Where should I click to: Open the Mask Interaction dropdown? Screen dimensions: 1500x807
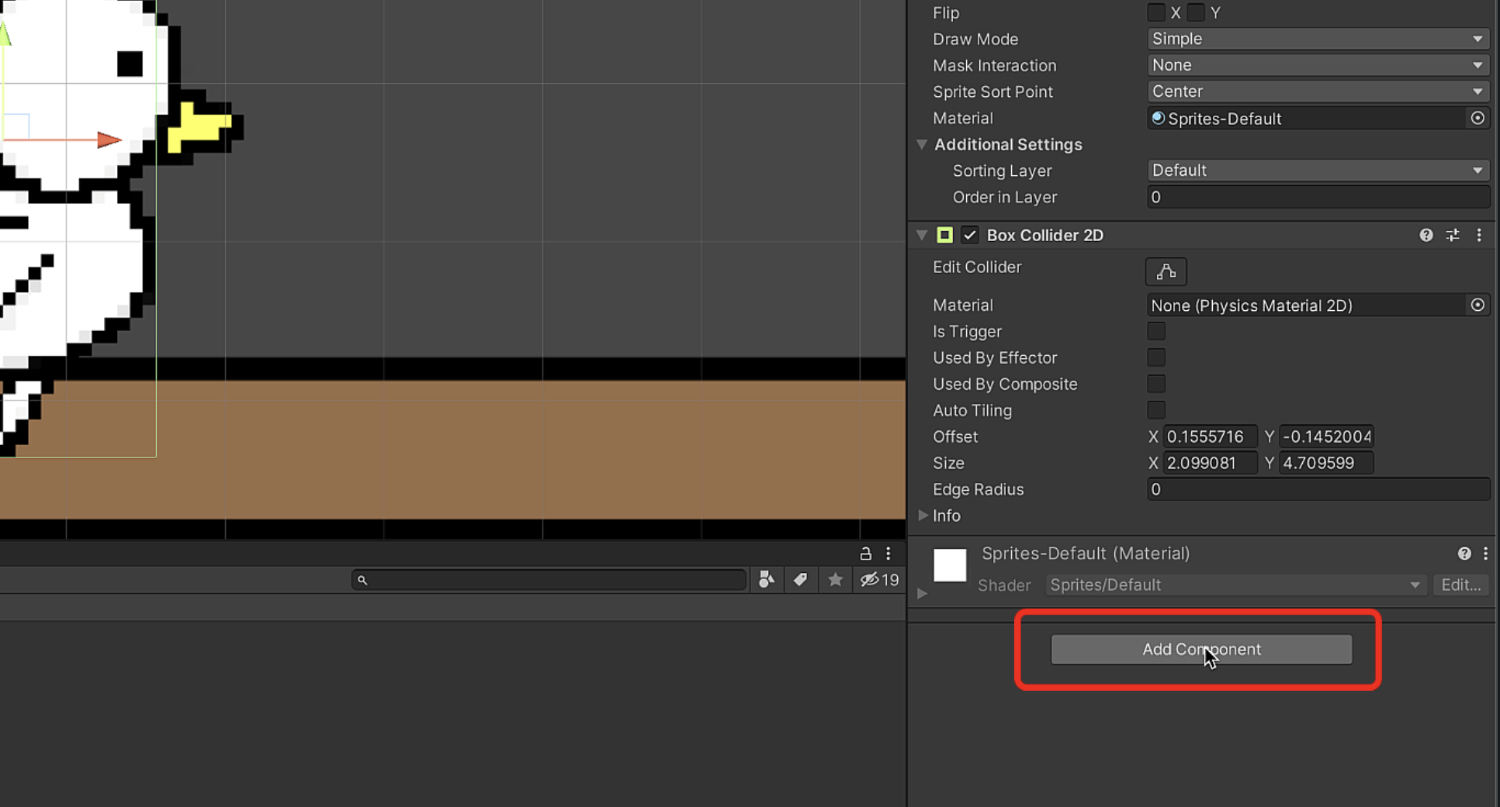1318,65
